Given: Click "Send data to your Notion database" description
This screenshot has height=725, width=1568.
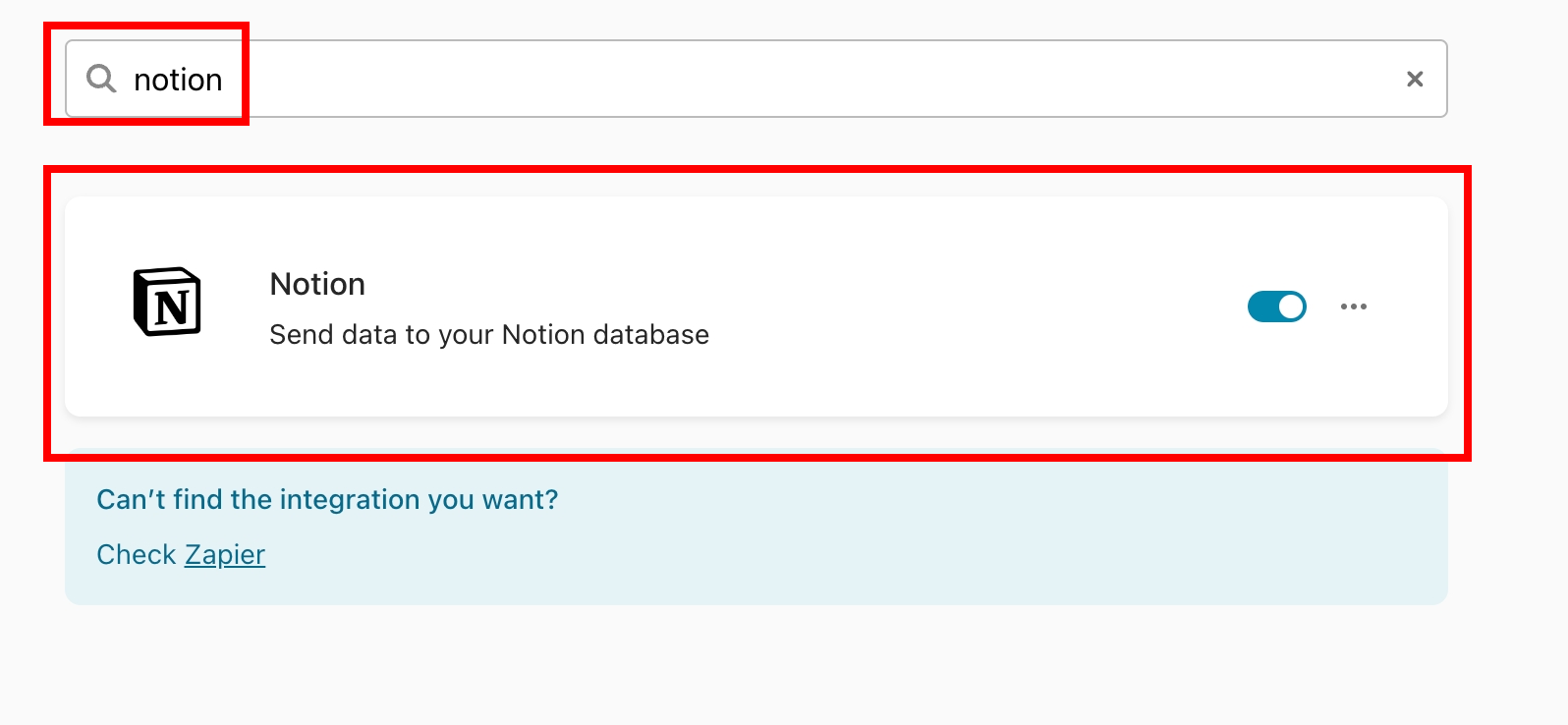Looking at the screenshot, I should pos(489,335).
